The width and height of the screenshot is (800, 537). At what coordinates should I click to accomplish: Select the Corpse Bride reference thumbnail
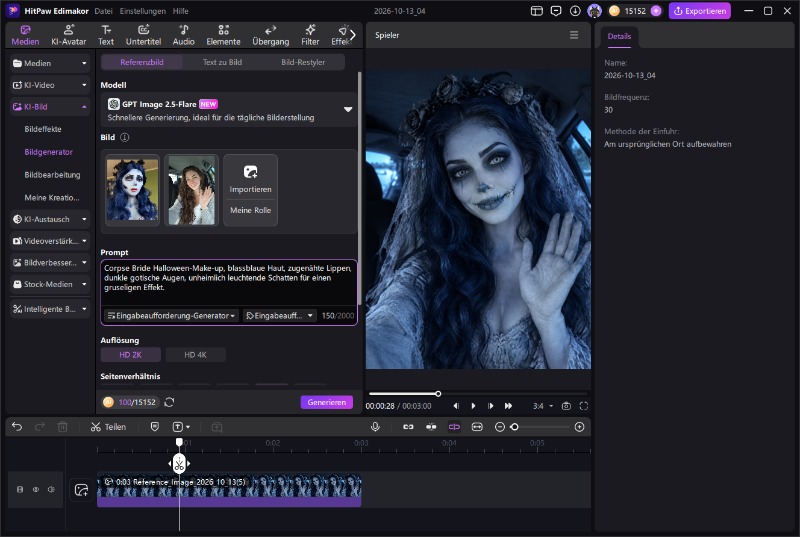tap(132, 190)
